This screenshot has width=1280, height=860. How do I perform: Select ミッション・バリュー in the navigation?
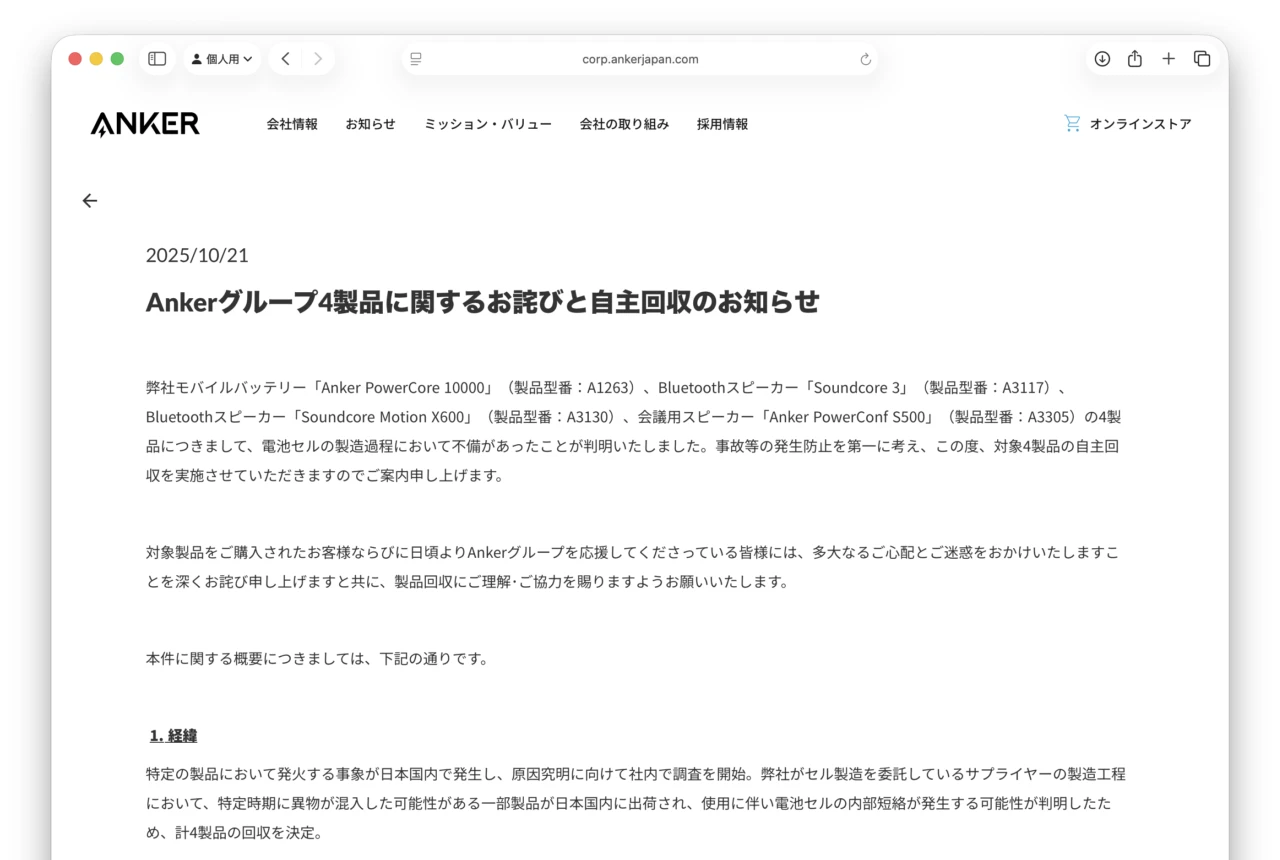487,124
